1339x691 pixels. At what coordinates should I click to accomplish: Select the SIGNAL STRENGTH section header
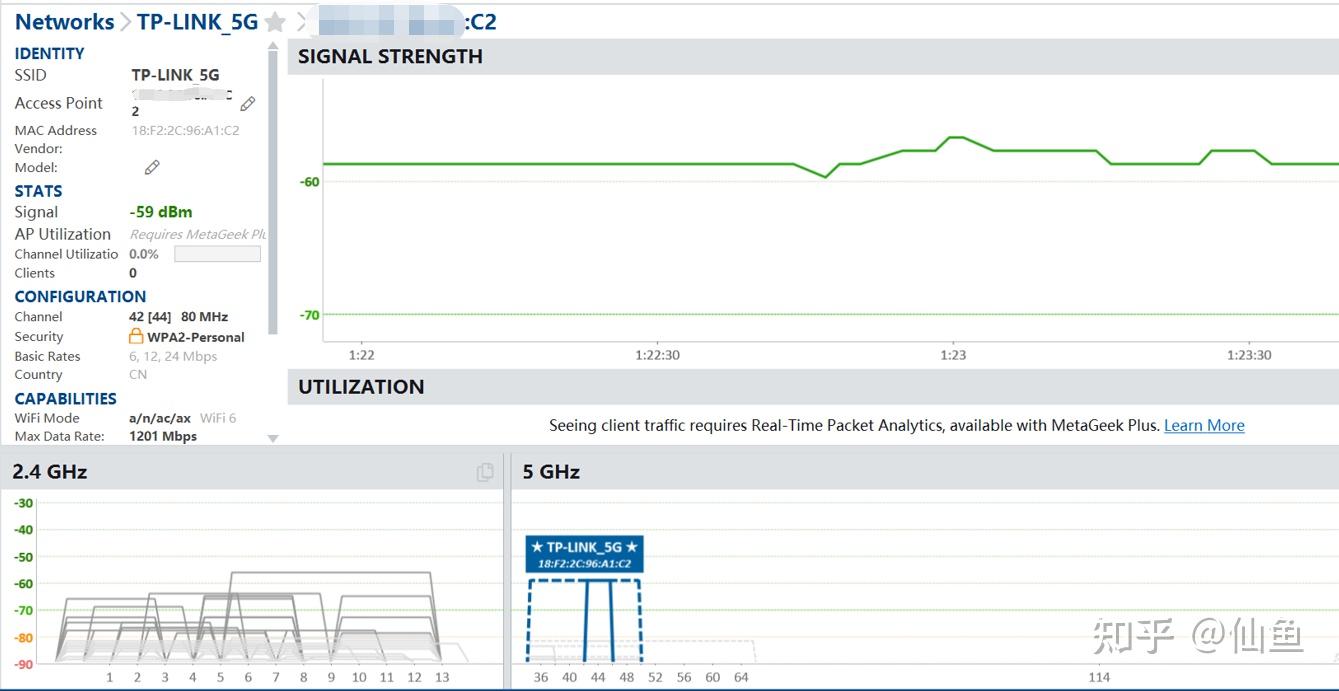[813, 57]
